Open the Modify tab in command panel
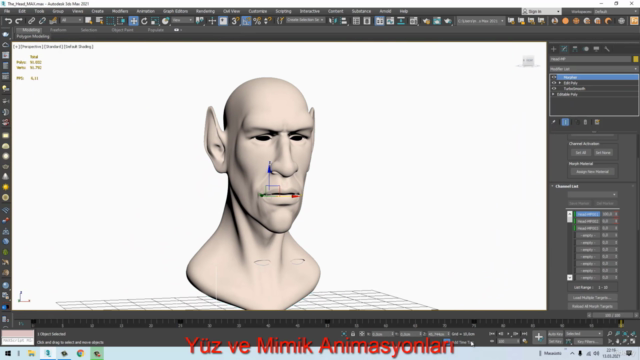The height and width of the screenshot is (360, 640). (x=564, y=49)
